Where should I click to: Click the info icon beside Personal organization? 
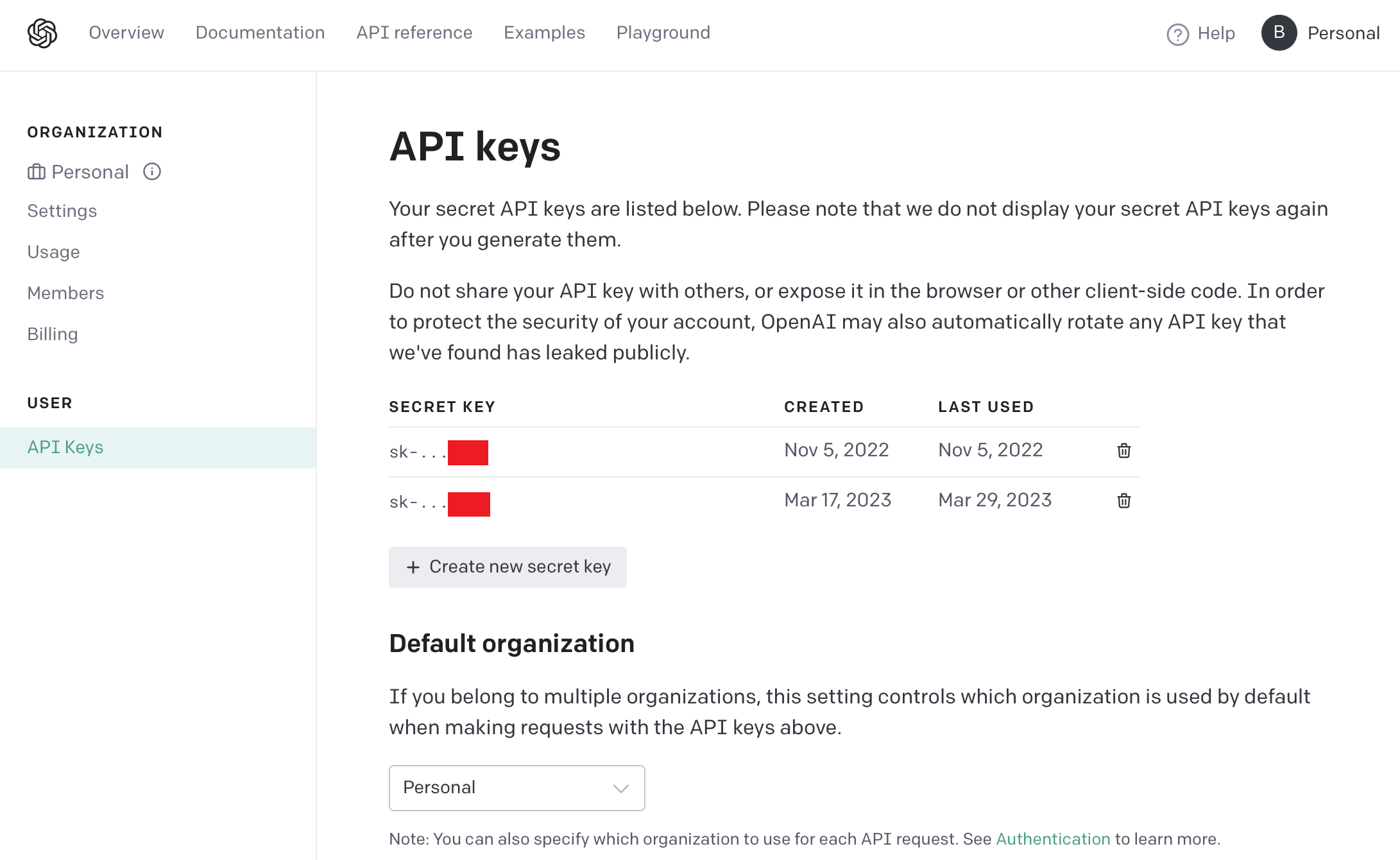tap(152, 171)
